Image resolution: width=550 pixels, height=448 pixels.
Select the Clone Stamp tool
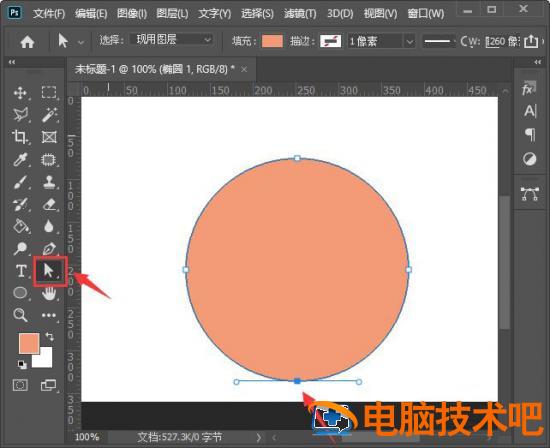[x=49, y=182]
